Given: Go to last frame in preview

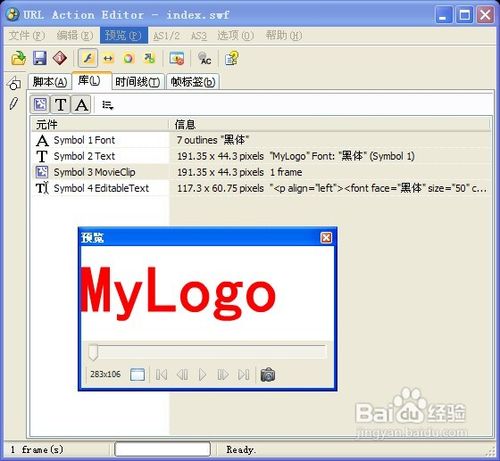Looking at the screenshot, I should point(244,375).
